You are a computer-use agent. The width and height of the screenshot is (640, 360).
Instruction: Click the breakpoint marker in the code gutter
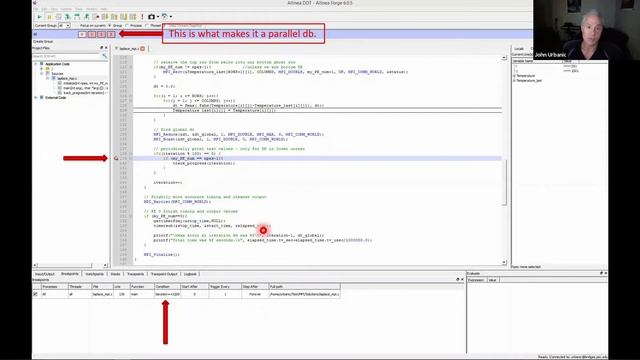(x=116, y=158)
